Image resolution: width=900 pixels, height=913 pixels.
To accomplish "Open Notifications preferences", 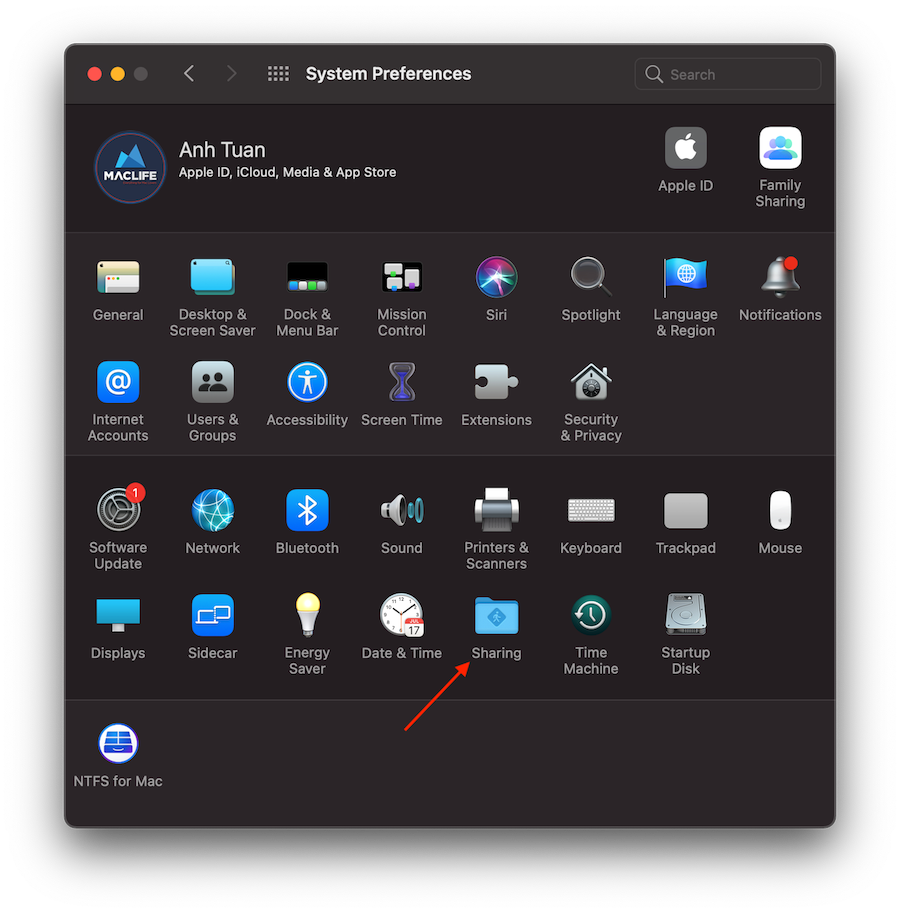I will [x=780, y=278].
